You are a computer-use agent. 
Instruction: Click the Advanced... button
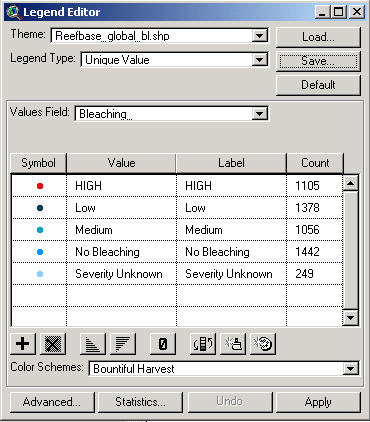52,402
